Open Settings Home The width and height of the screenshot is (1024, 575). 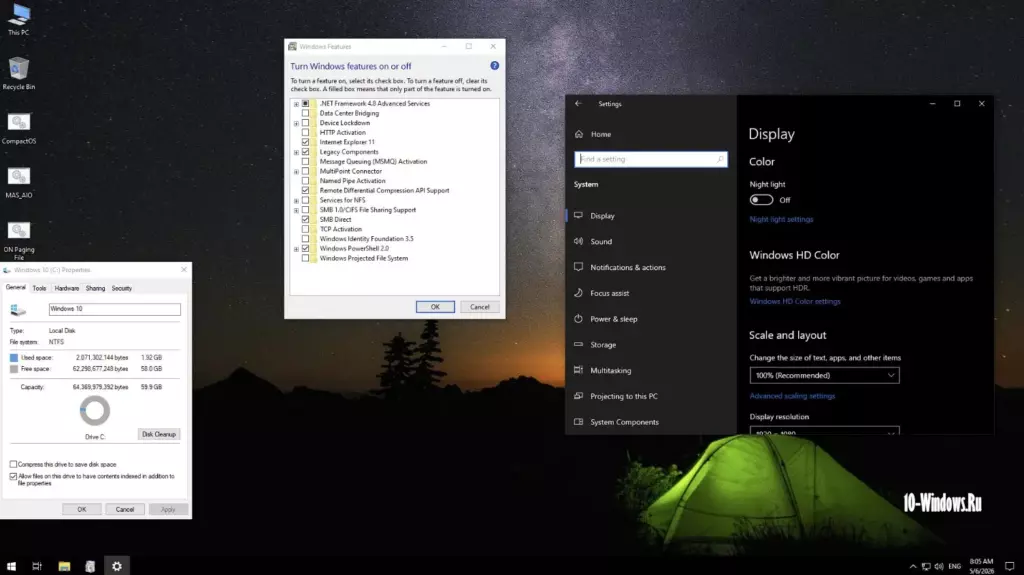click(x=600, y=134)
